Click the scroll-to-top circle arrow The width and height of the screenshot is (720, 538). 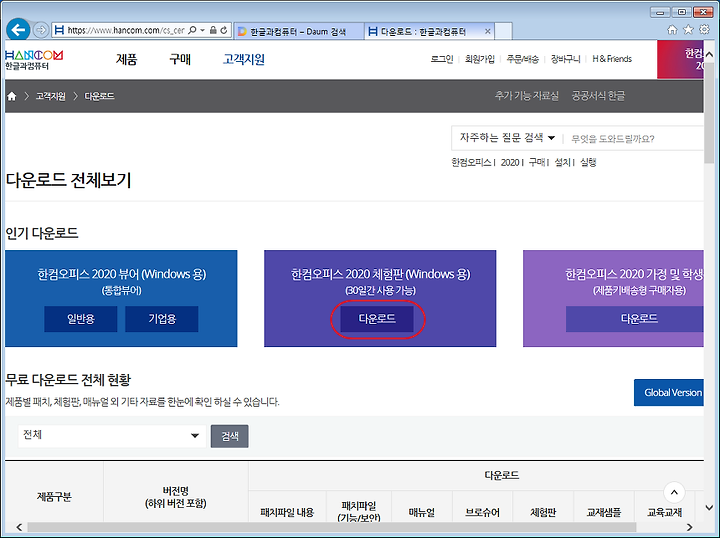(674, 493)
